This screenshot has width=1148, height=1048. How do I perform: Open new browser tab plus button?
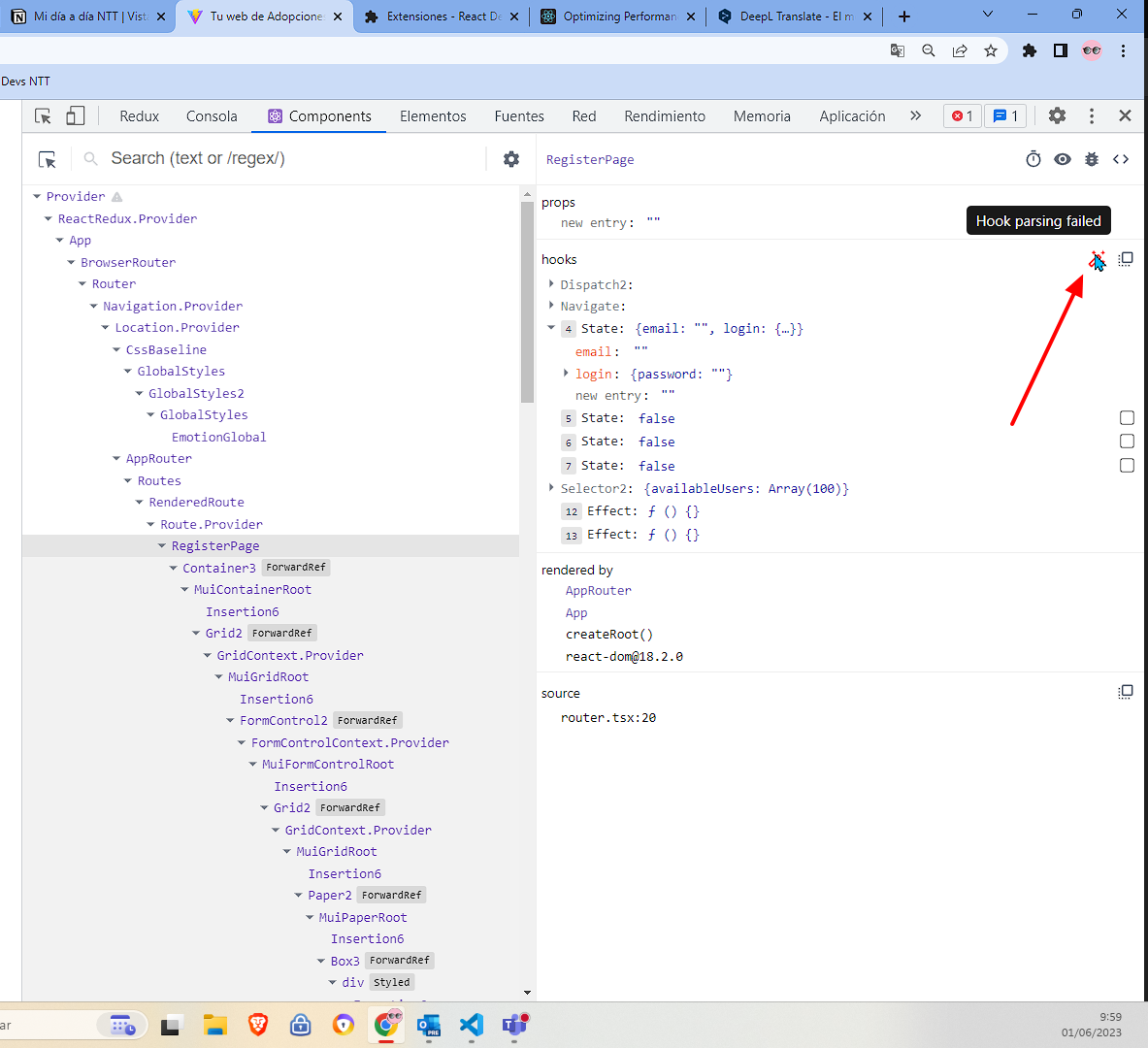904,16
